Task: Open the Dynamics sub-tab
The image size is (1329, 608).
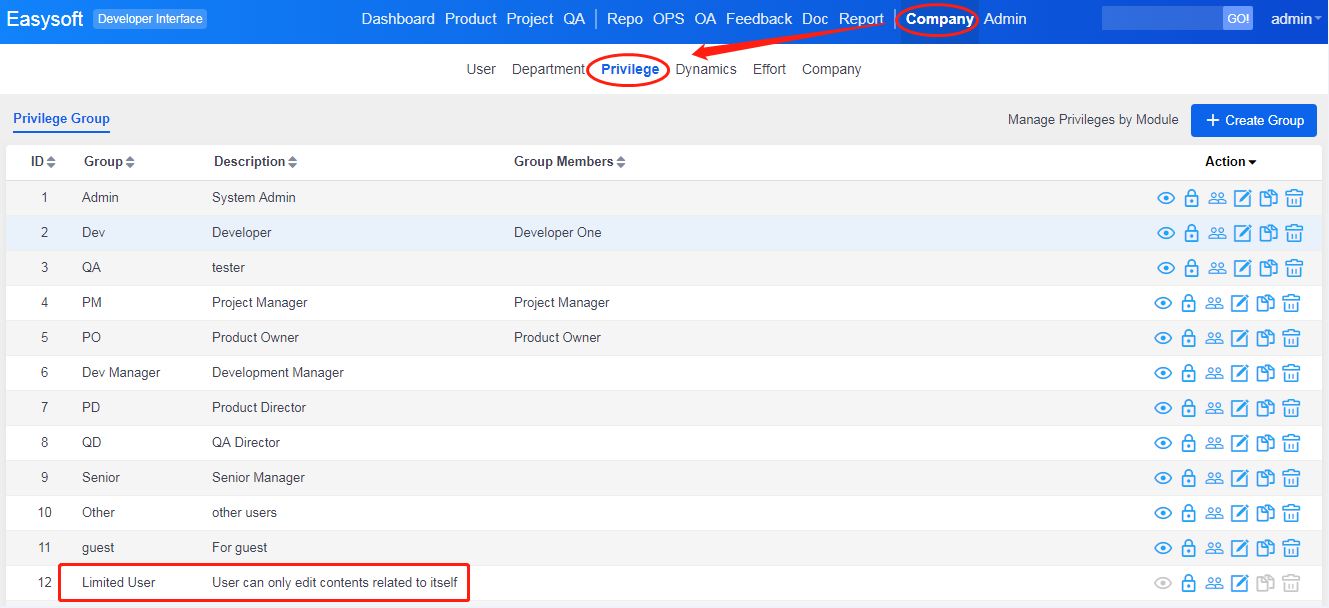Action: [x=706, y=70]
